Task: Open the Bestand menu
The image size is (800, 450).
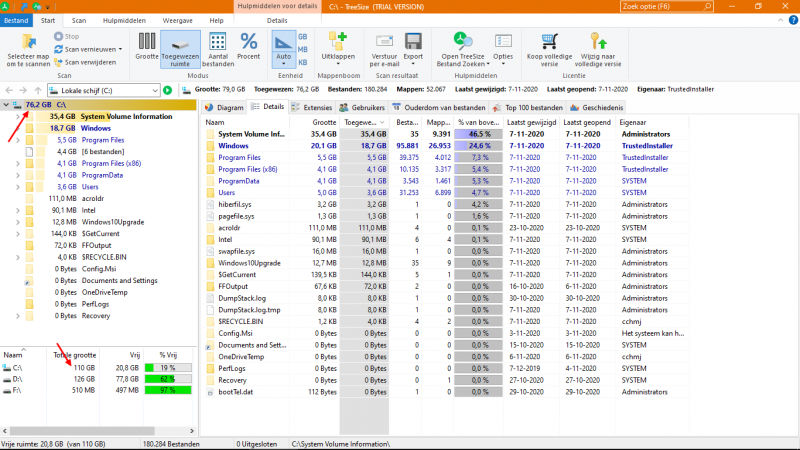Action: click(16, 20)
